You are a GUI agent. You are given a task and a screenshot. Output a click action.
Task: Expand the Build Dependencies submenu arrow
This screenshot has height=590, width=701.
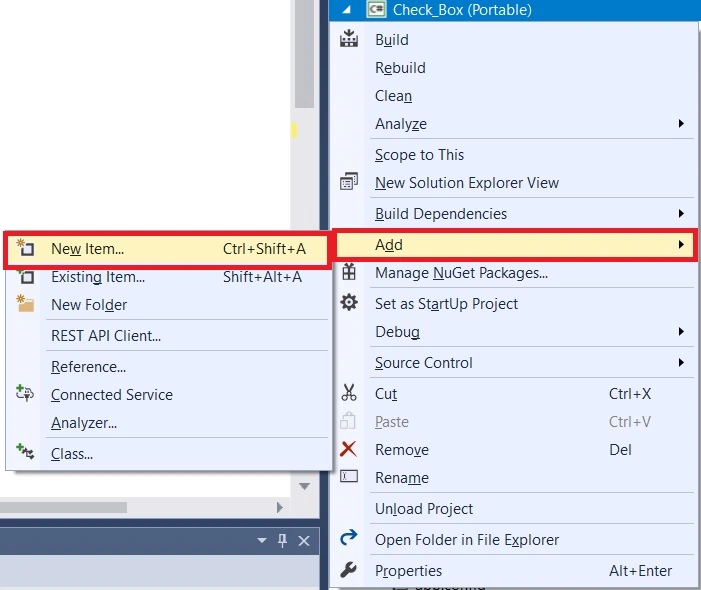(x=681, y=213)
